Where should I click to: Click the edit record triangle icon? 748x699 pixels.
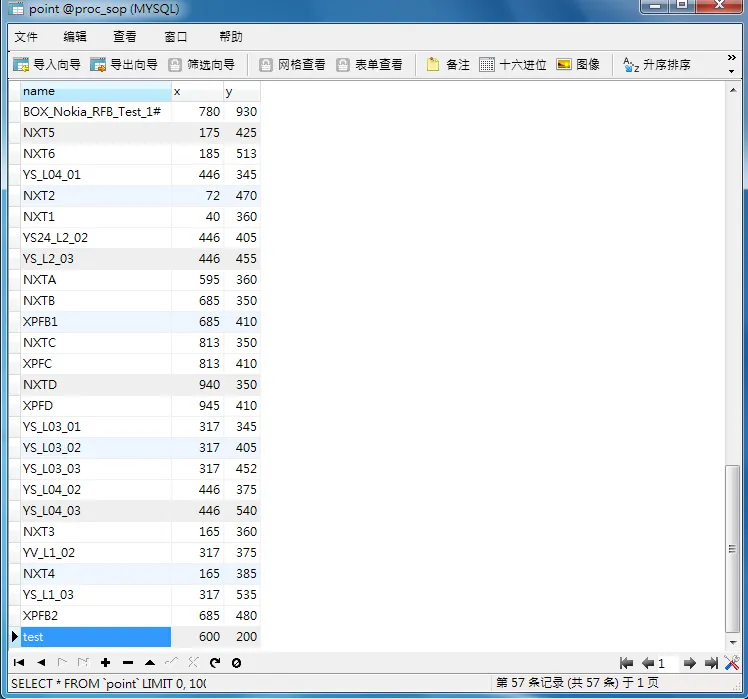pos(150,662)
